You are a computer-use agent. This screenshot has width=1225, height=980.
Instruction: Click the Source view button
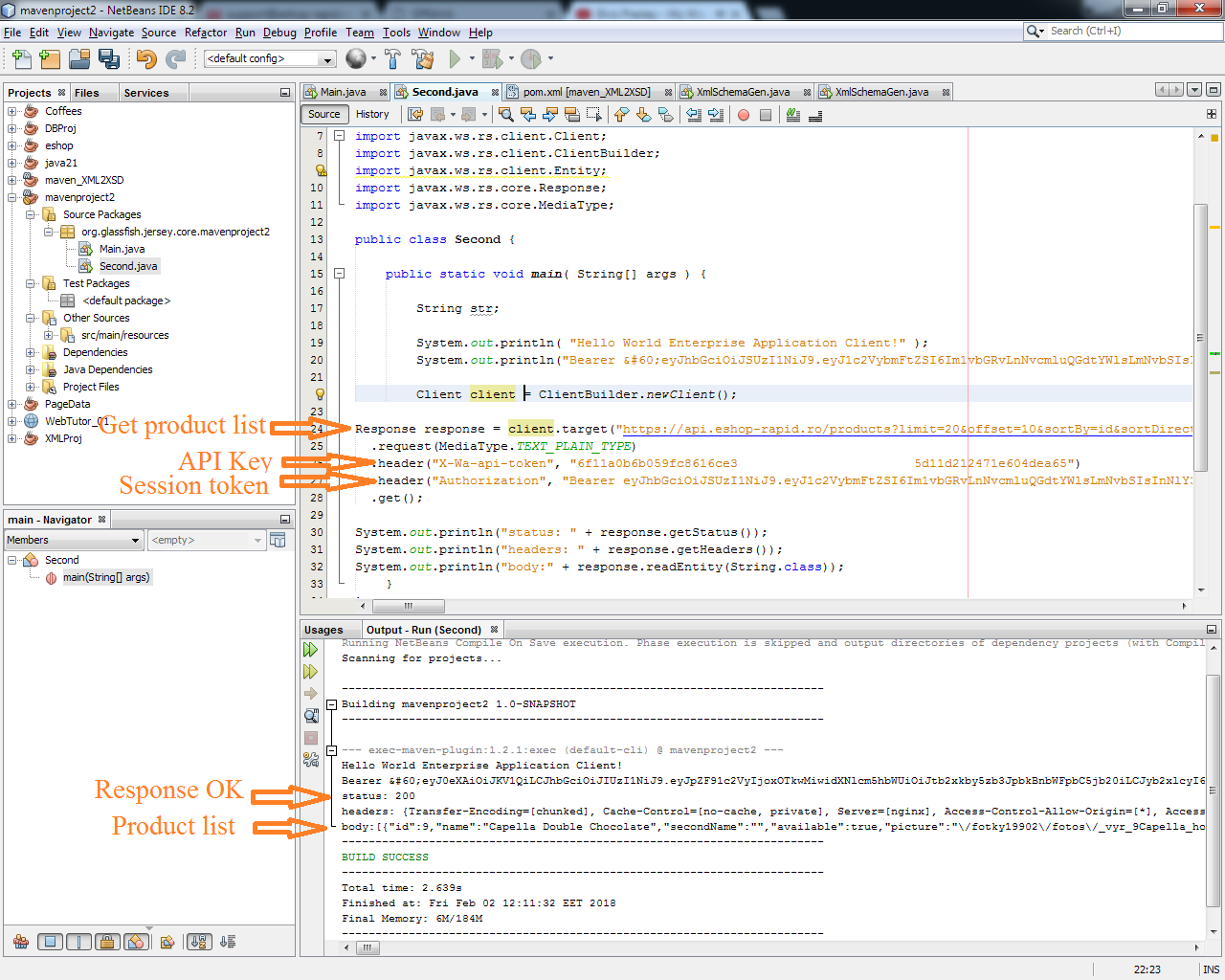coord(324,114)
